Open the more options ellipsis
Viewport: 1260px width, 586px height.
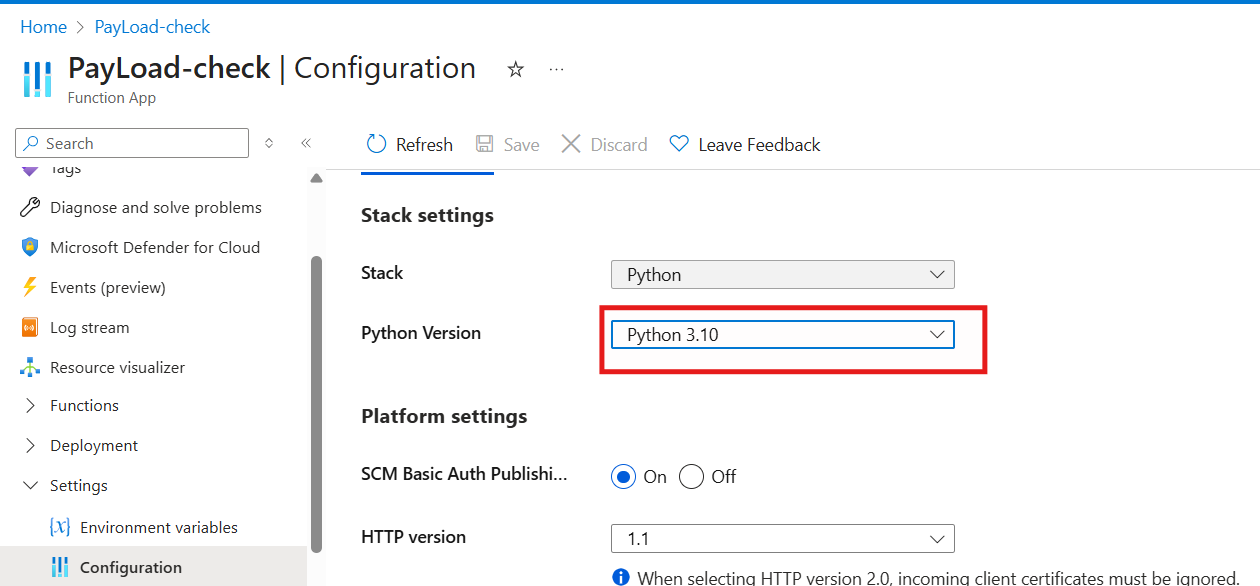pos(557,70)
